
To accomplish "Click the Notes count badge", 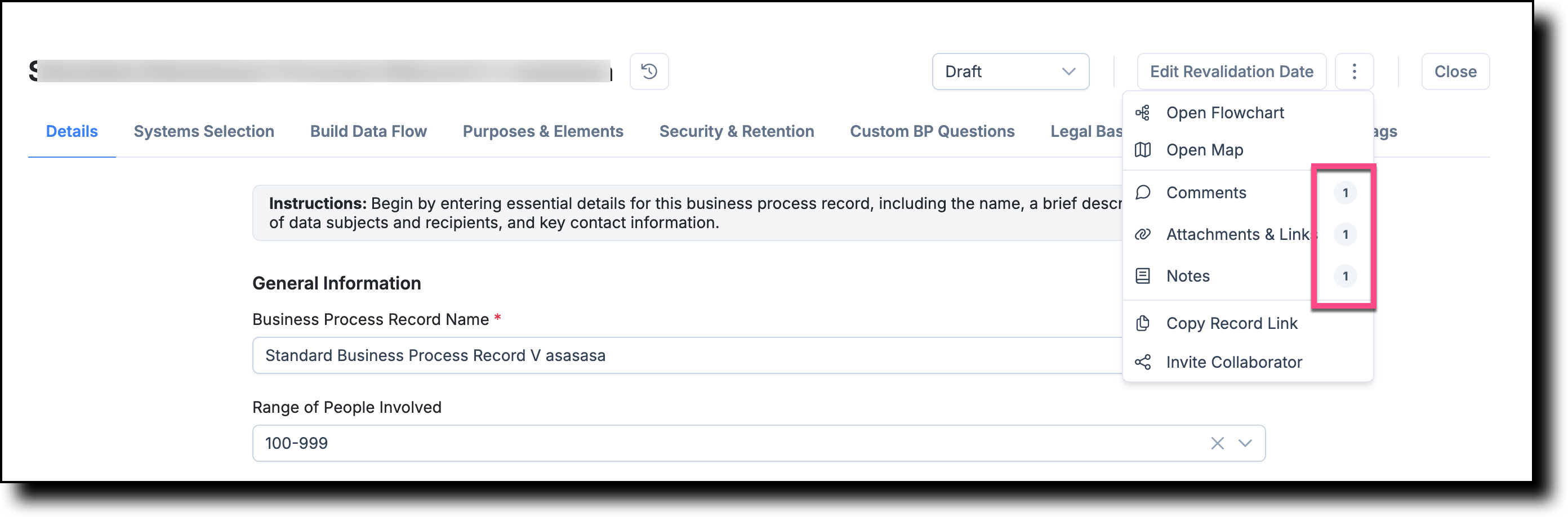I will click(1344, 276).
